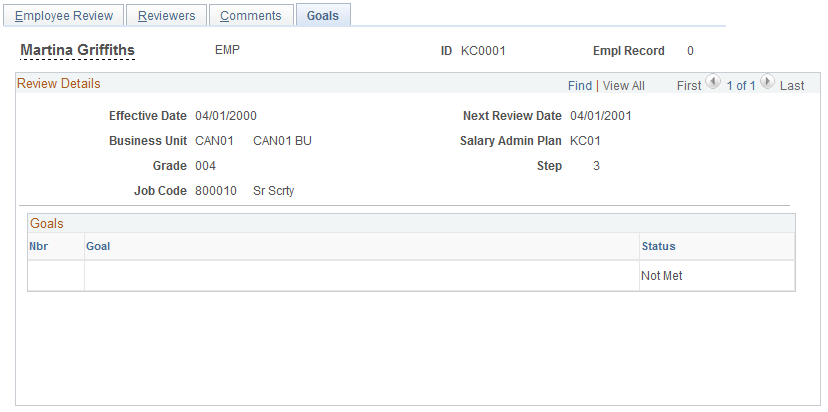The height and width of the screenshot is (412, 828).
Task: Select the Goals tab
Action: [323, 16]
